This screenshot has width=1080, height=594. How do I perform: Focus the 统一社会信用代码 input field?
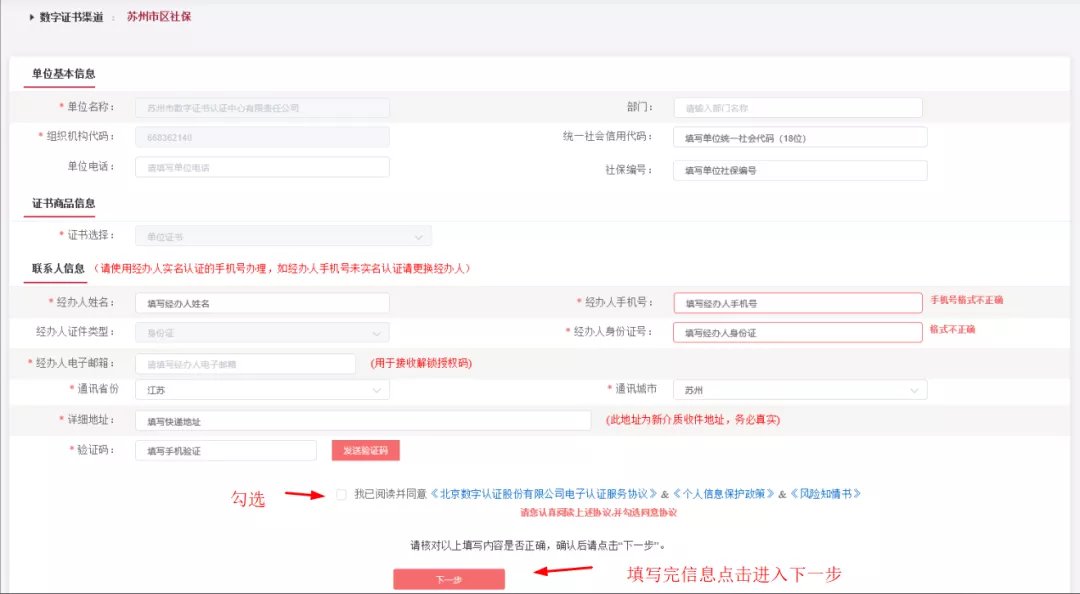800,137
